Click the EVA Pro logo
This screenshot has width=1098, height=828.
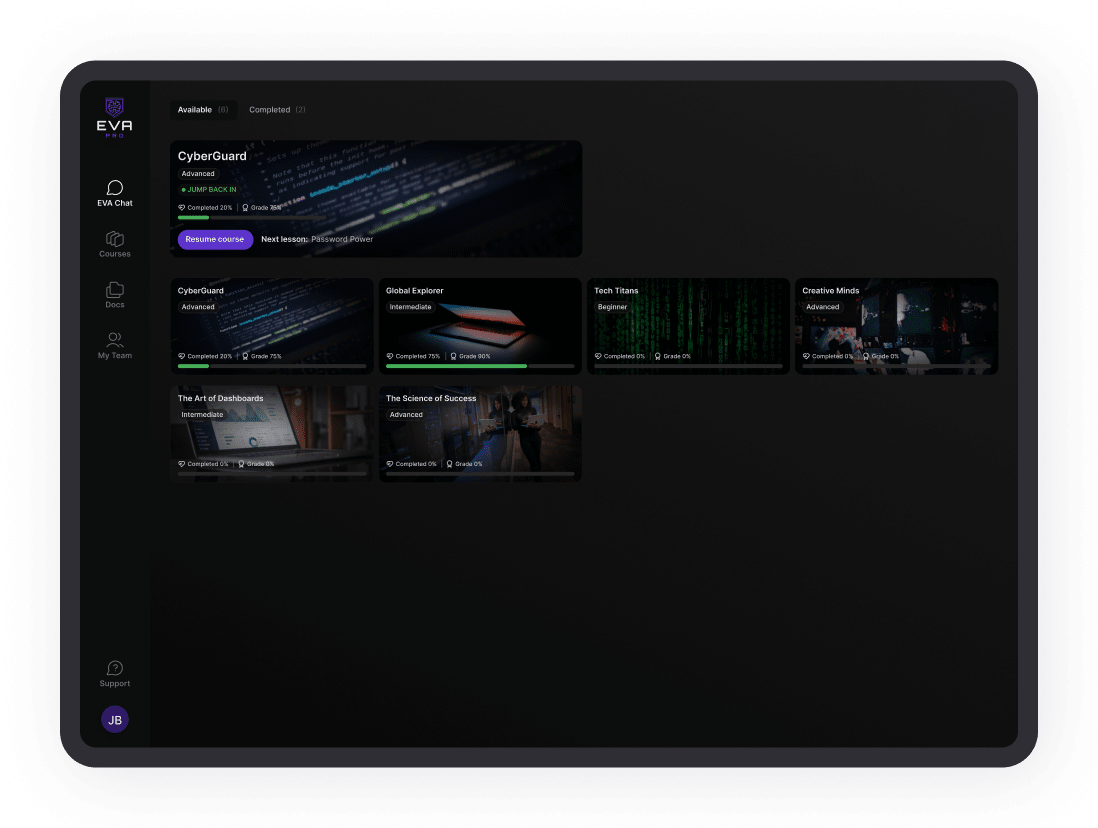114,118
